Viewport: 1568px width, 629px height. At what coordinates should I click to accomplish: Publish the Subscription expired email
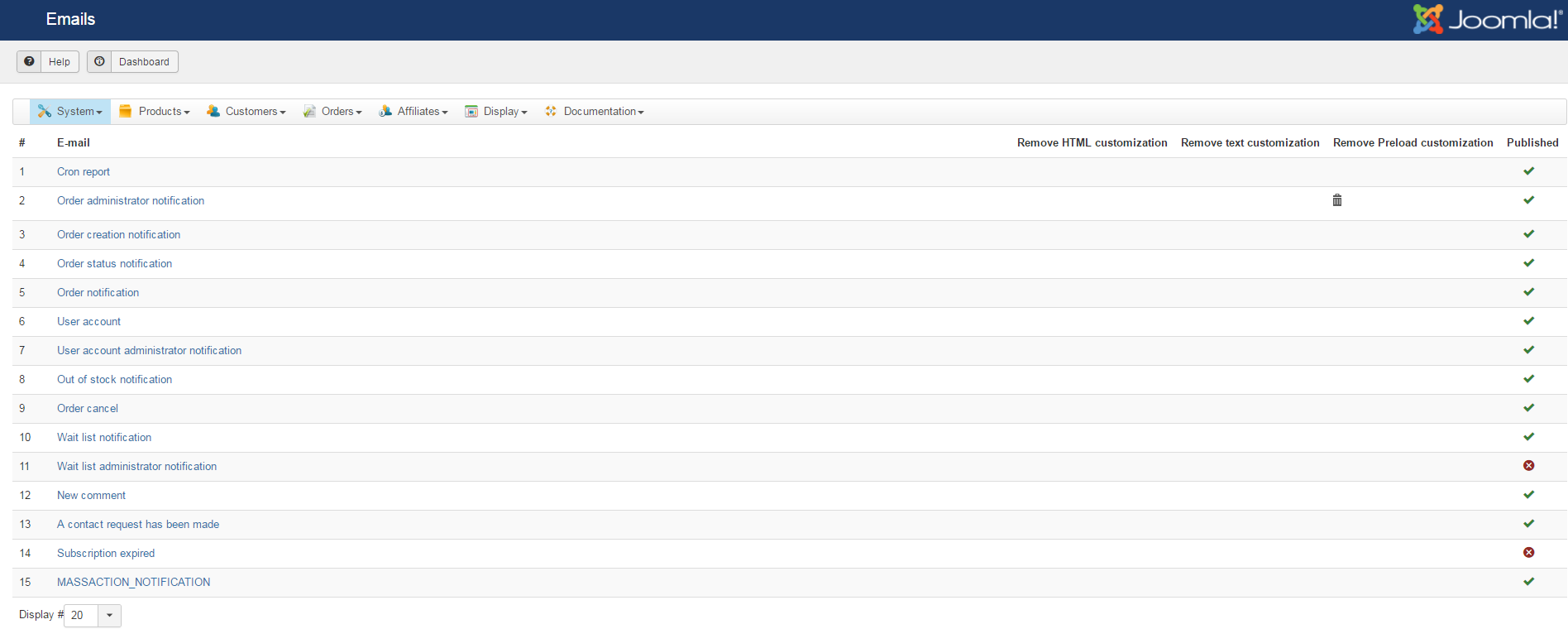pos(1529,553)
